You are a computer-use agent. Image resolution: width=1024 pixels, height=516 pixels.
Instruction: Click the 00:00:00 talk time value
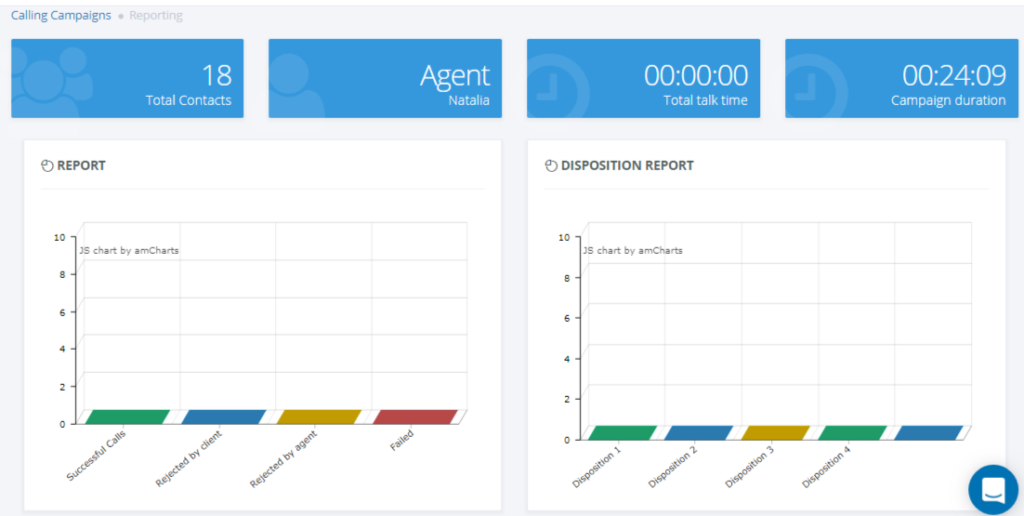click(x=696, y=76)
